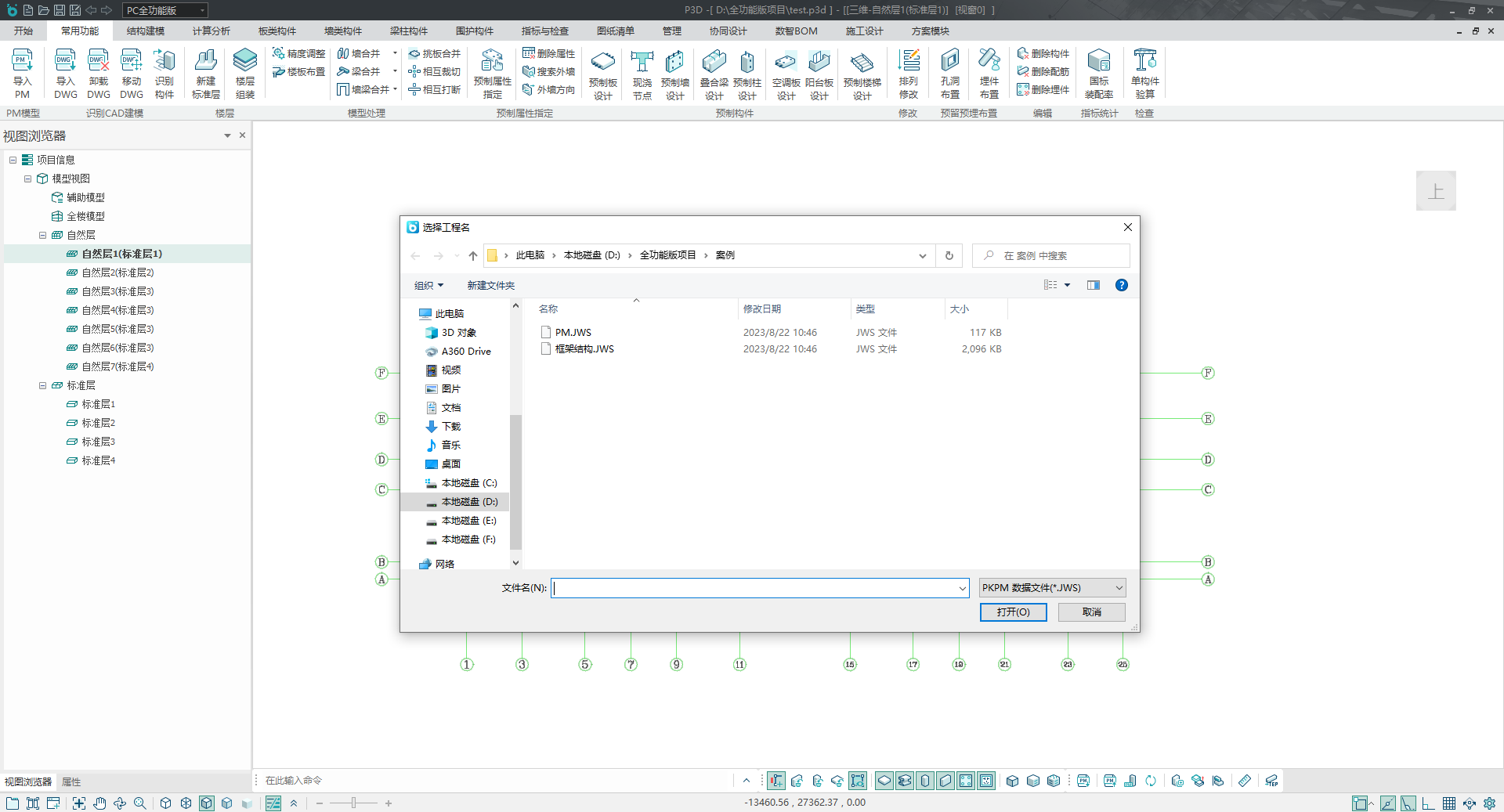Image resolution: width=1504 pixels, height=812 pixels.
Task: Switch to the 属性 panel tab
Action: click(71, 781)
